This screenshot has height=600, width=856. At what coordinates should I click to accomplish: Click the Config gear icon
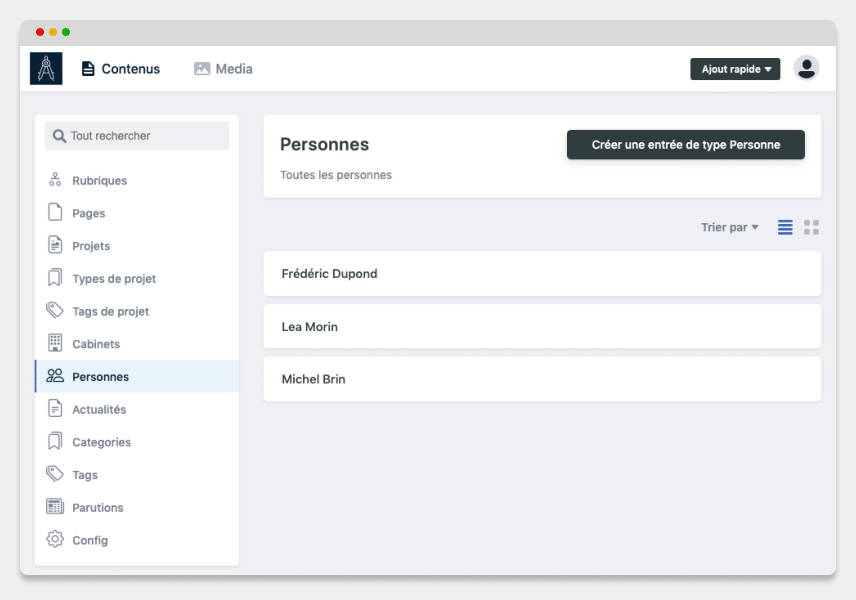pyautogui.click(x=55, y=539)
